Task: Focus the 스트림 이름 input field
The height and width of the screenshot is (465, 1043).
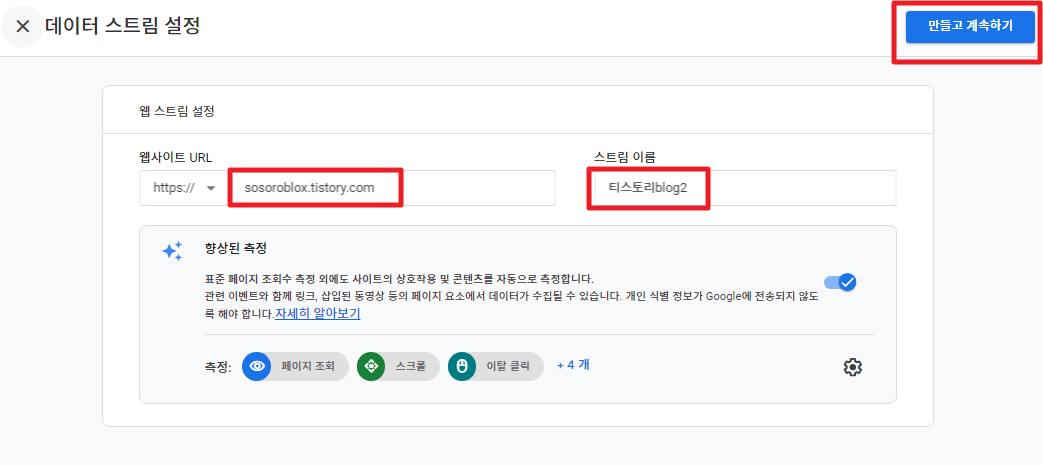Action: tap(744, 188)
